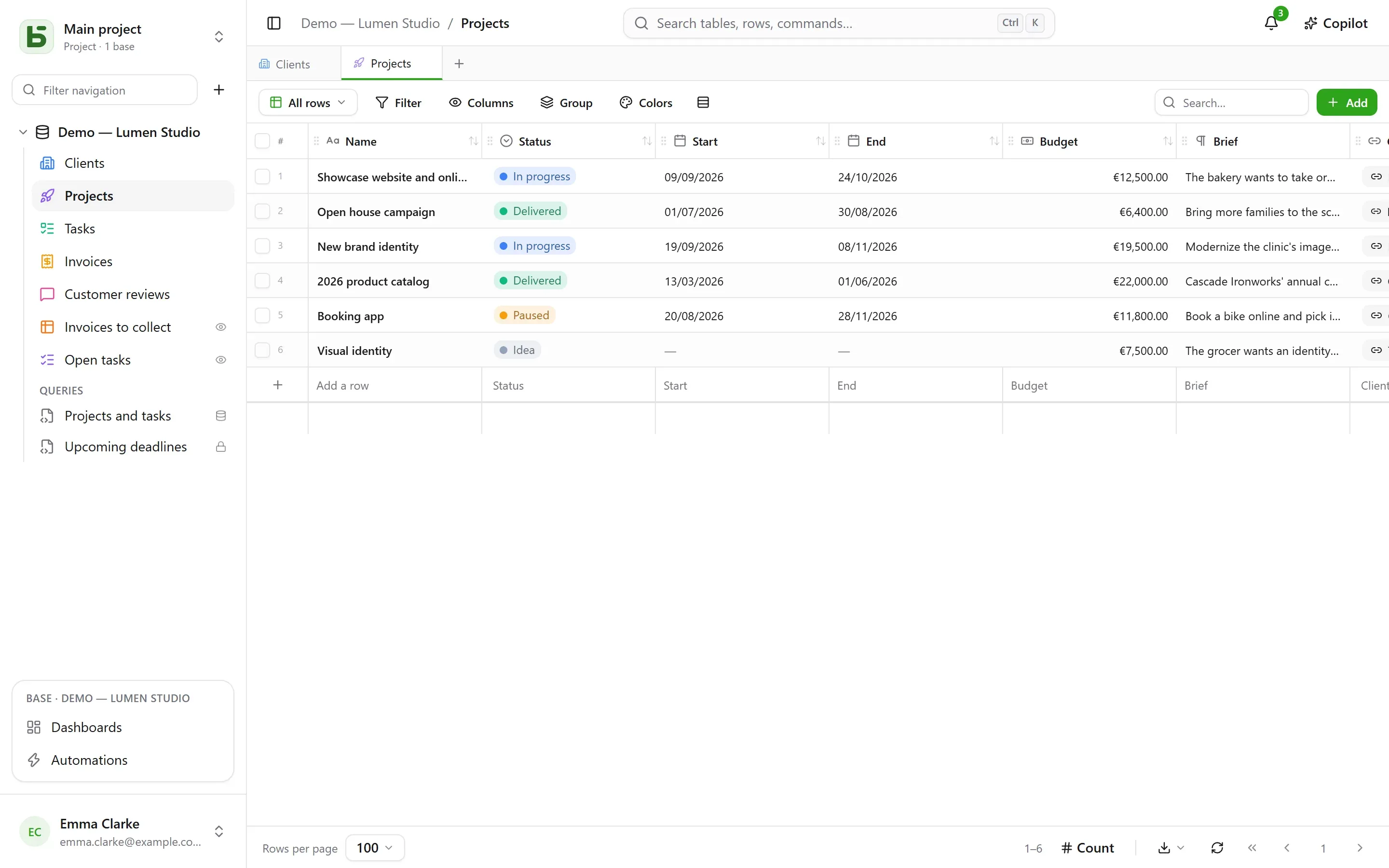Go to the previous page arrow
Screen dimensions: 1389x868
(x=1287, y=848)
